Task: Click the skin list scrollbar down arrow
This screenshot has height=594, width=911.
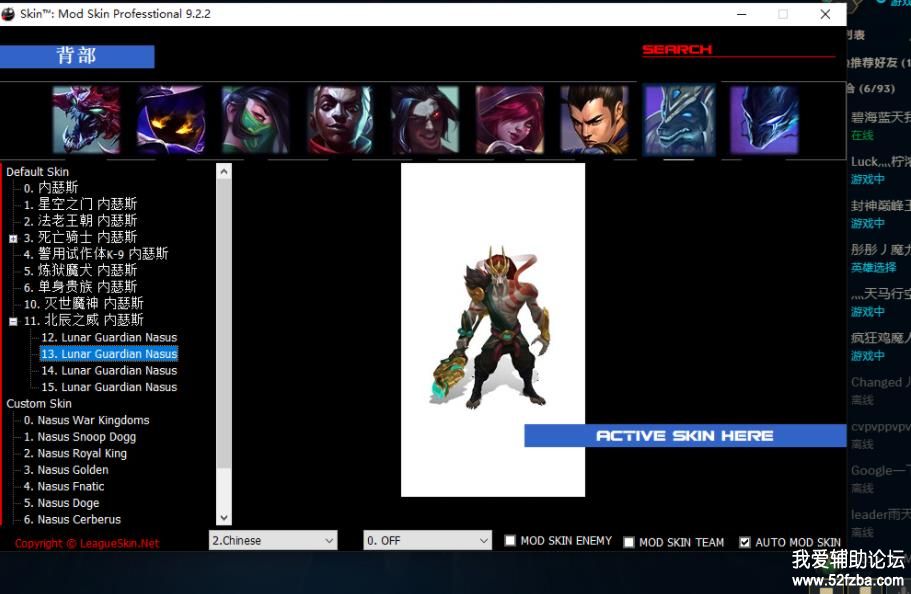Action: pyautogui.click(x=224, y=517)
